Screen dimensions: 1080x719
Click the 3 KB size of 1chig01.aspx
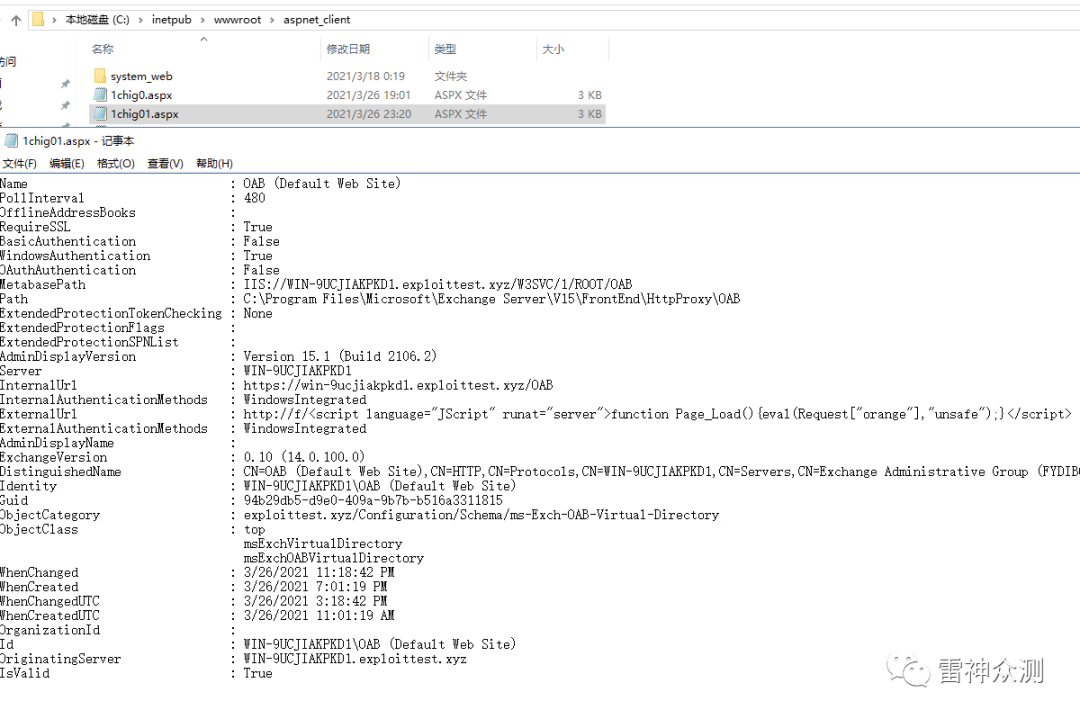coord(590,114)
